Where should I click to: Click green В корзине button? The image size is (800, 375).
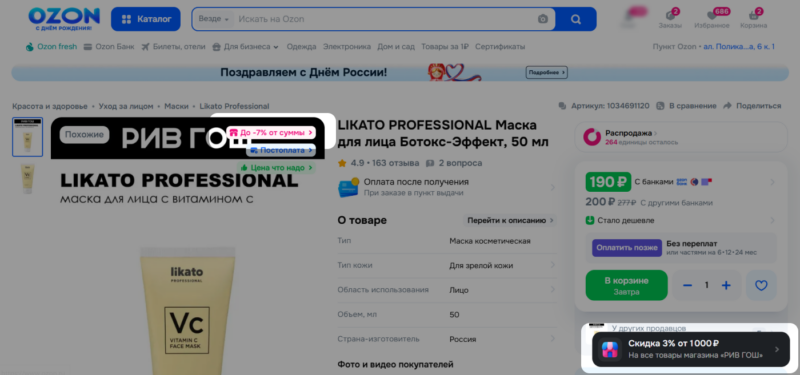tap(627, 285)
